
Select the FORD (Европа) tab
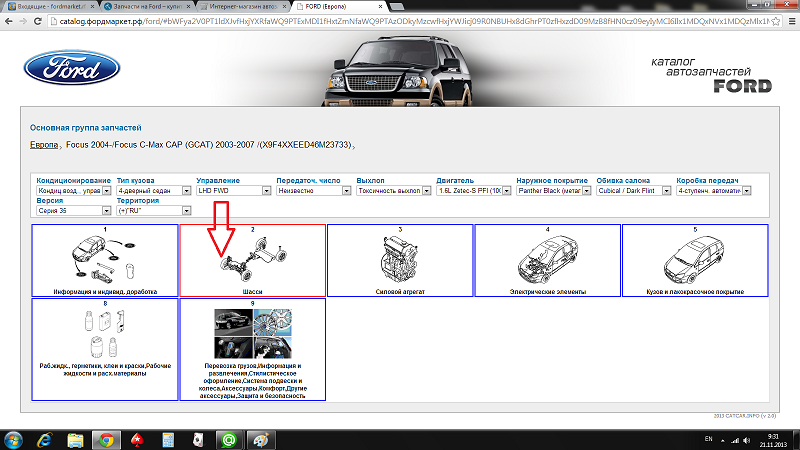(339, 7)
